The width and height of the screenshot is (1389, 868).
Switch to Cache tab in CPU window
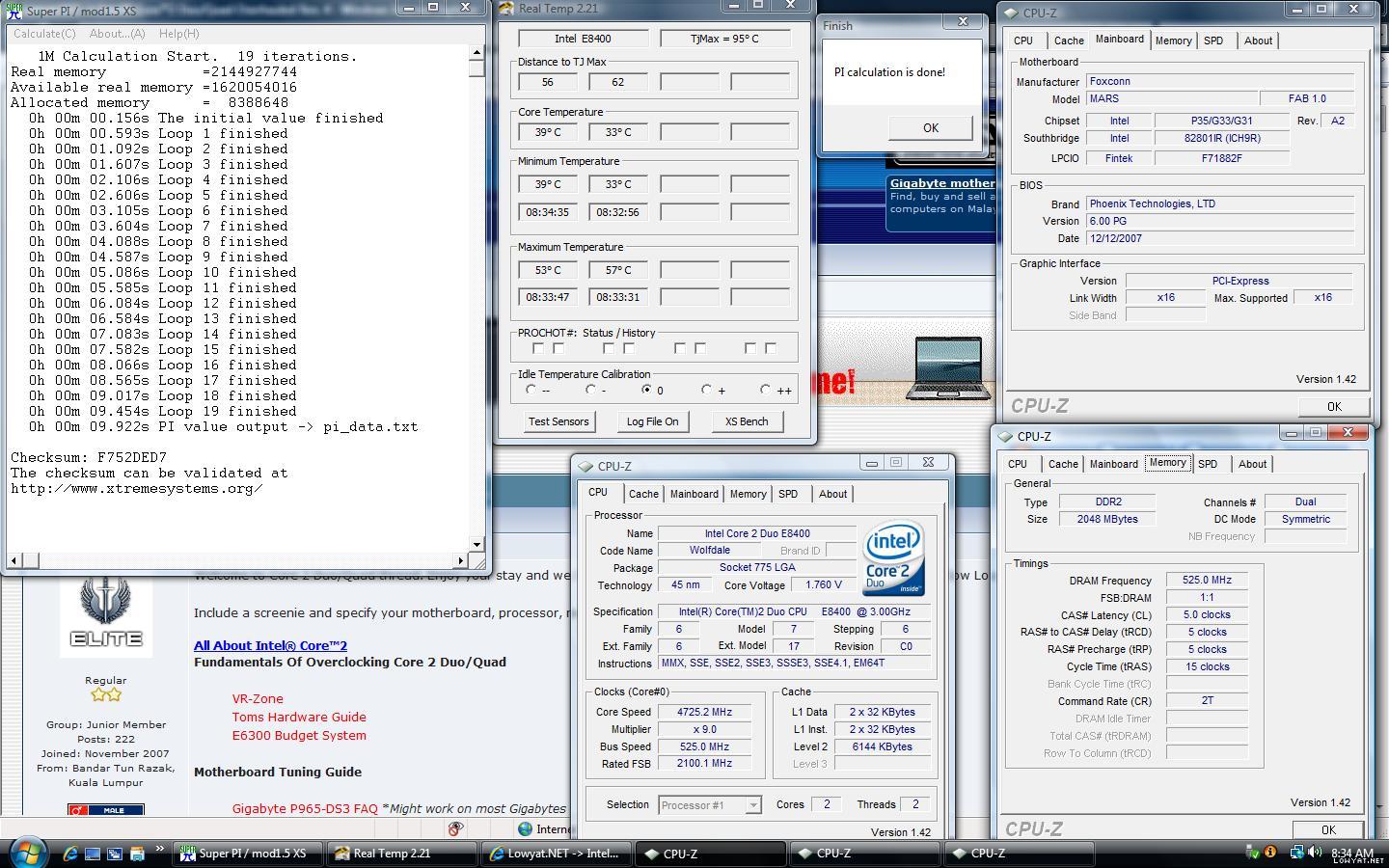pos(643,494)
